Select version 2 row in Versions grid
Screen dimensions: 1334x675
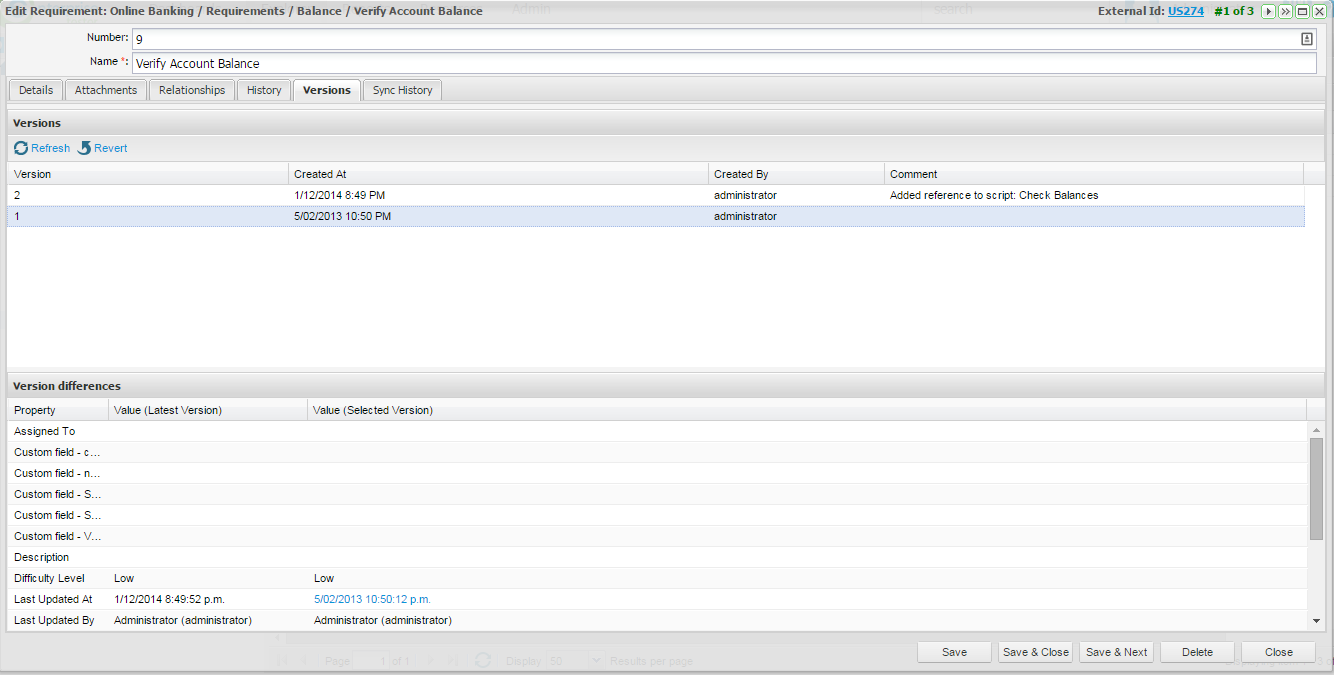pyautogui.click(x=400, y=195)
